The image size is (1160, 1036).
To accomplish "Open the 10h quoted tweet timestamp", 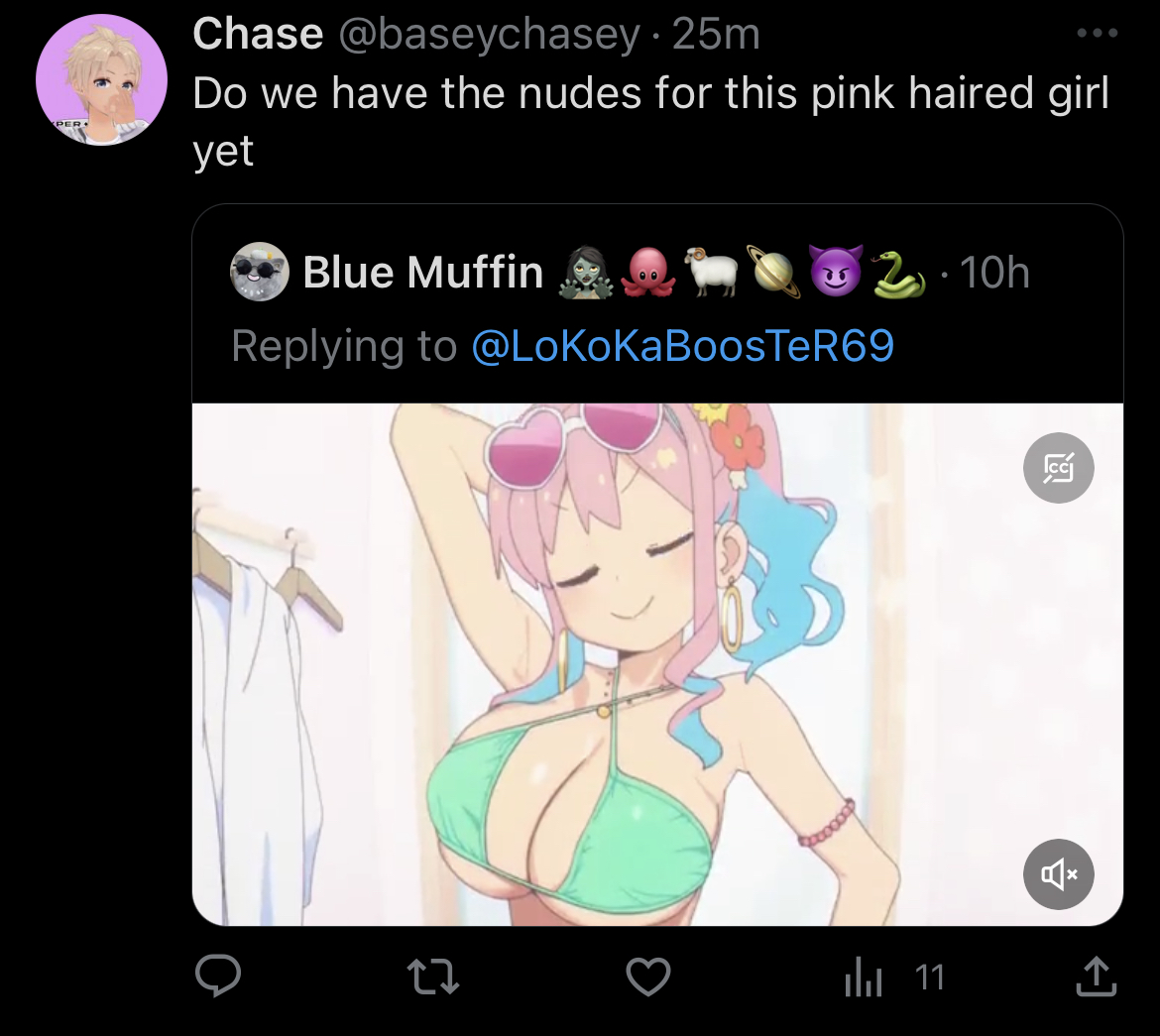I will tap(994, 273).
